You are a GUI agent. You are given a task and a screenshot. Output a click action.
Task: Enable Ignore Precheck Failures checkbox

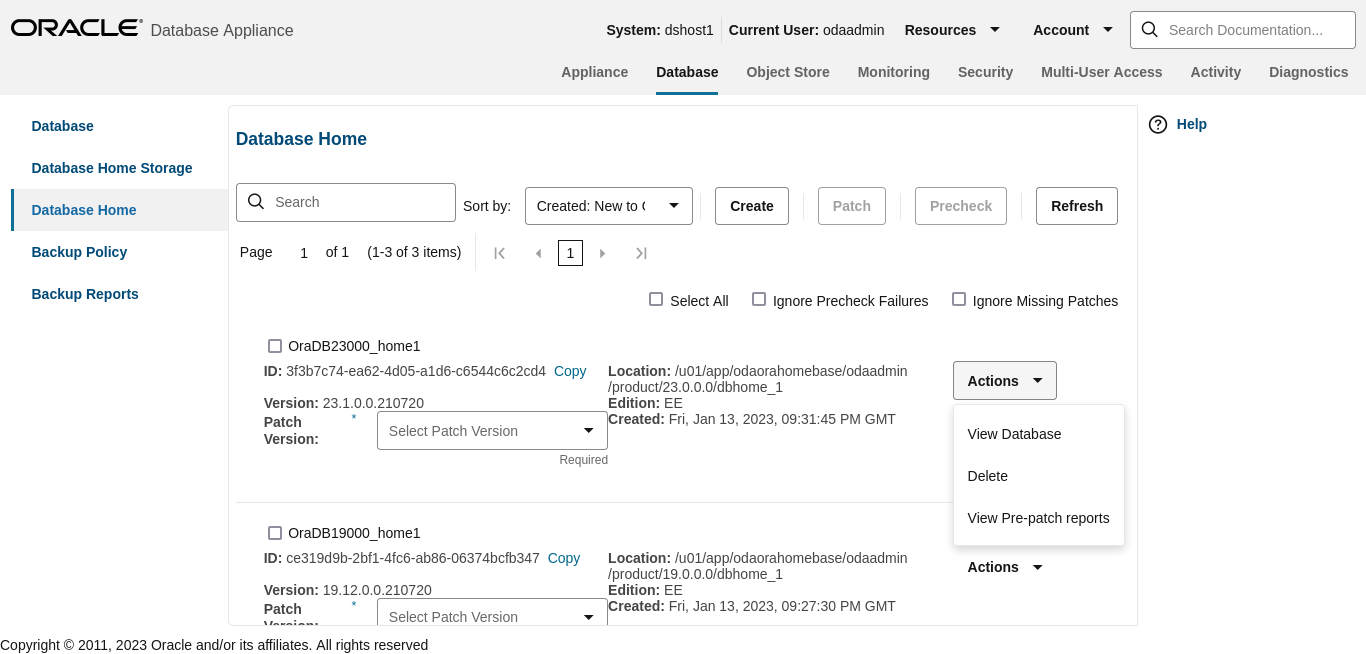[759, 299]
